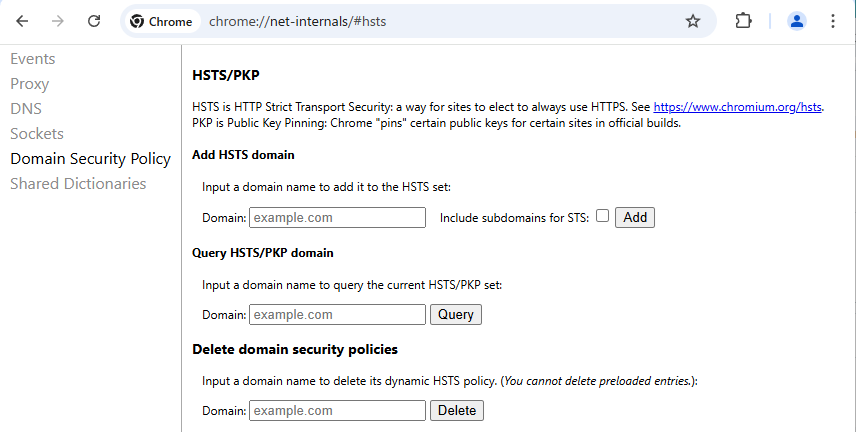
Task: Select DNS in the sidebar
Action: pyautogui.click(x=26, y=109)
